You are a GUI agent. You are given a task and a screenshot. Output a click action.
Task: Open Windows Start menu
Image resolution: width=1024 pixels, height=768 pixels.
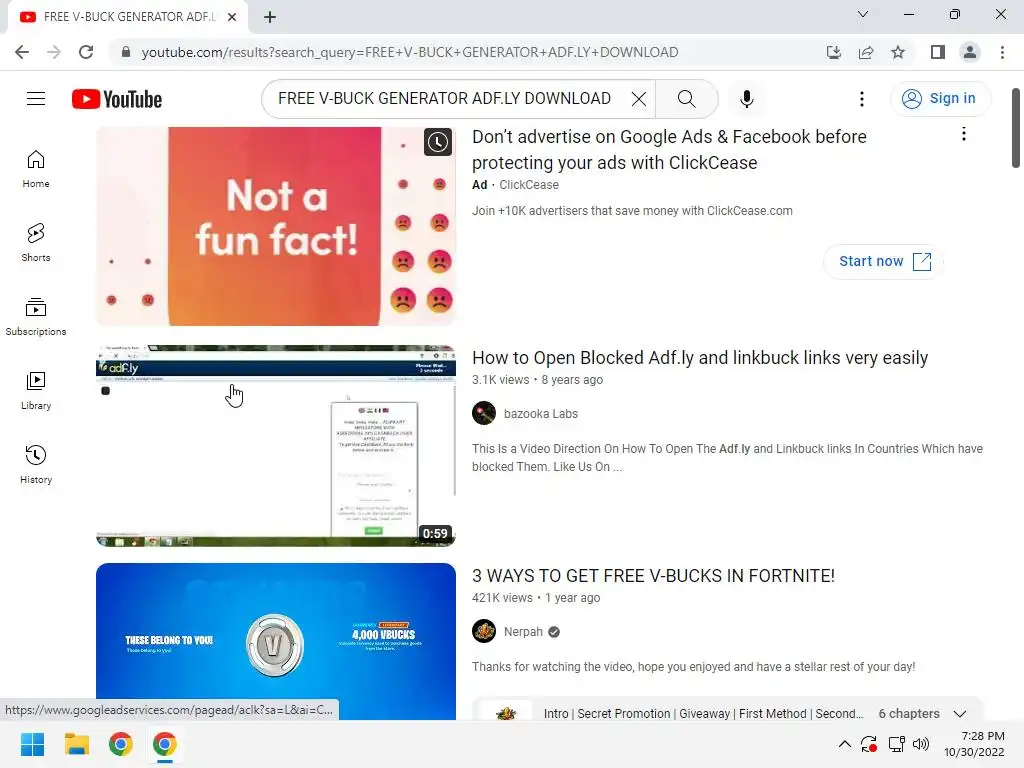(32, 744)
